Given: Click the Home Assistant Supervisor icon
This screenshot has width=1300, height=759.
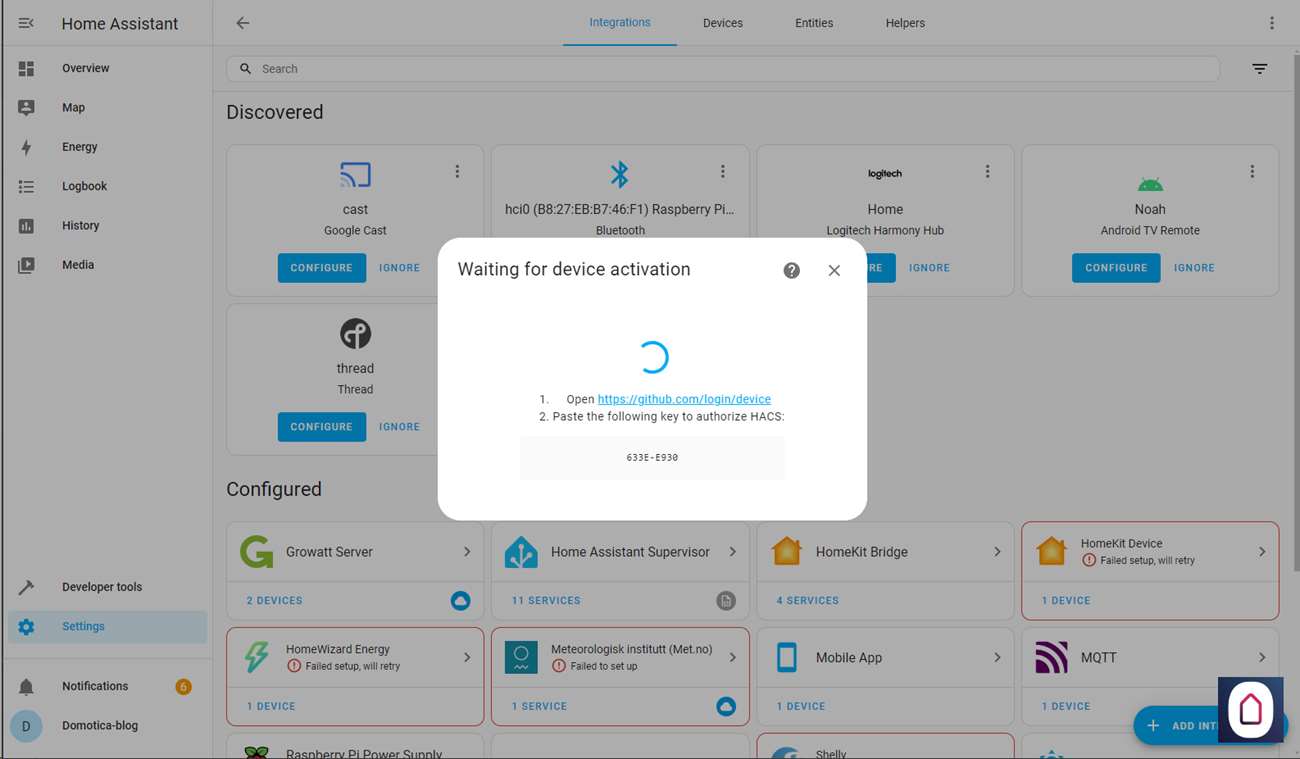Looking at the screenshot, I should point(521,552).
